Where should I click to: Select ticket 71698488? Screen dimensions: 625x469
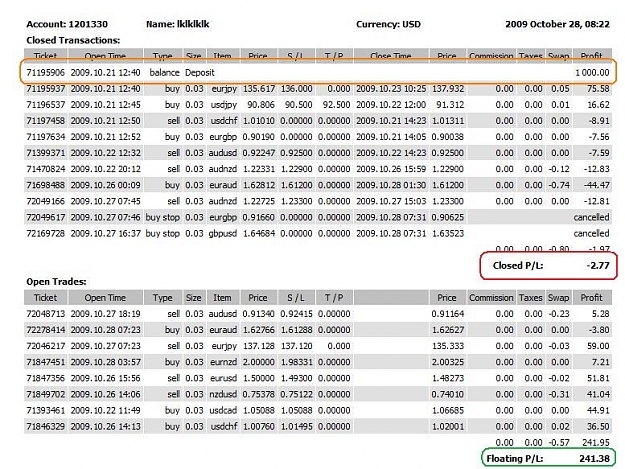coord(45,185)
